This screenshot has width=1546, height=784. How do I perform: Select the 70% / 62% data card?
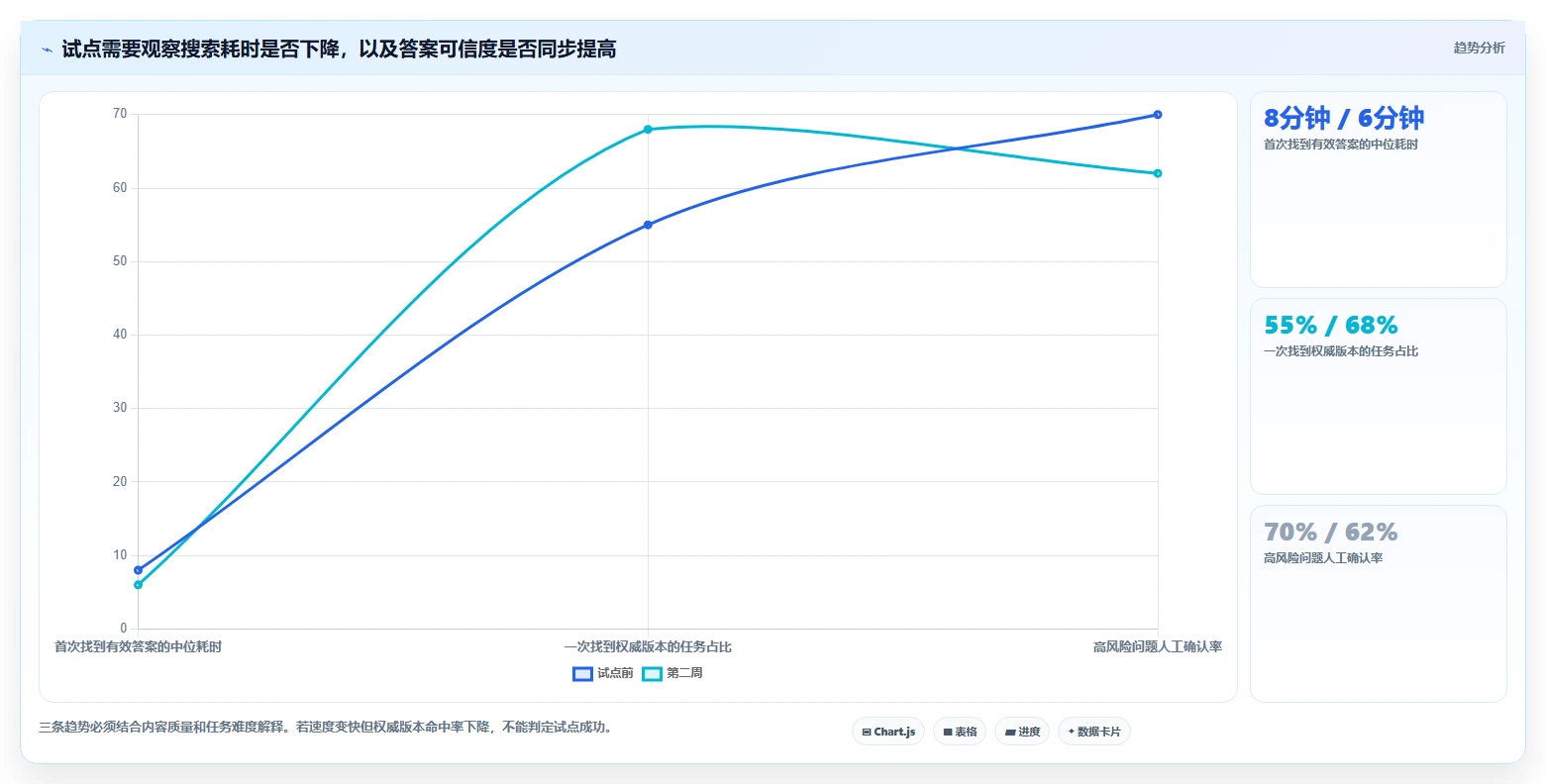(1378, 604)
